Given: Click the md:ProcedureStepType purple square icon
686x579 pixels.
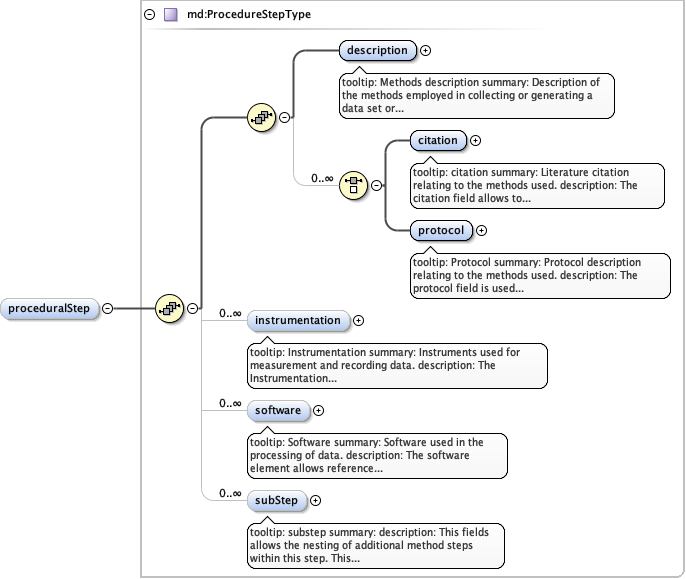Looking at the screenshot, I should point(171,15).
